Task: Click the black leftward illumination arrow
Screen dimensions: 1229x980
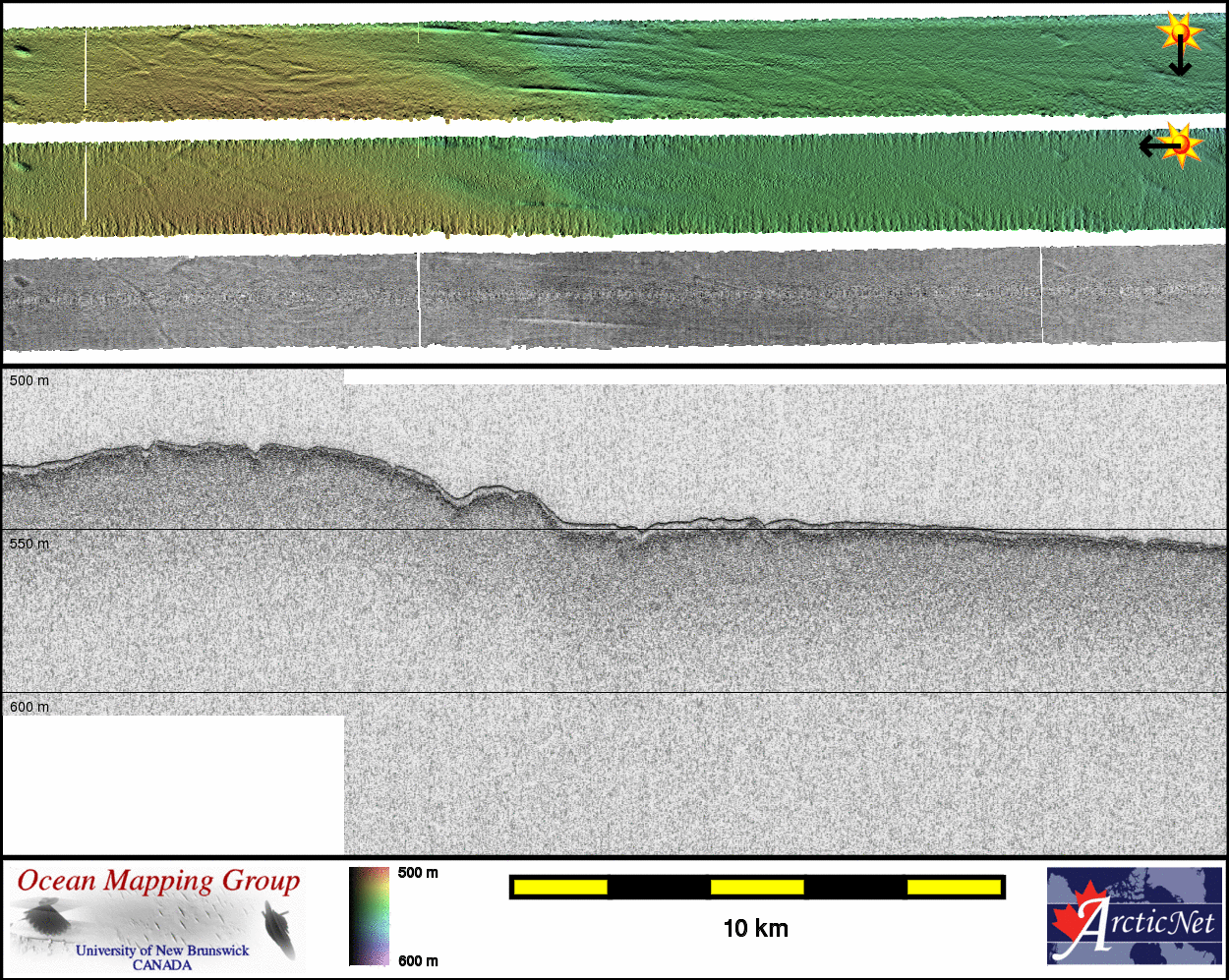Action: pos(1156,146)
